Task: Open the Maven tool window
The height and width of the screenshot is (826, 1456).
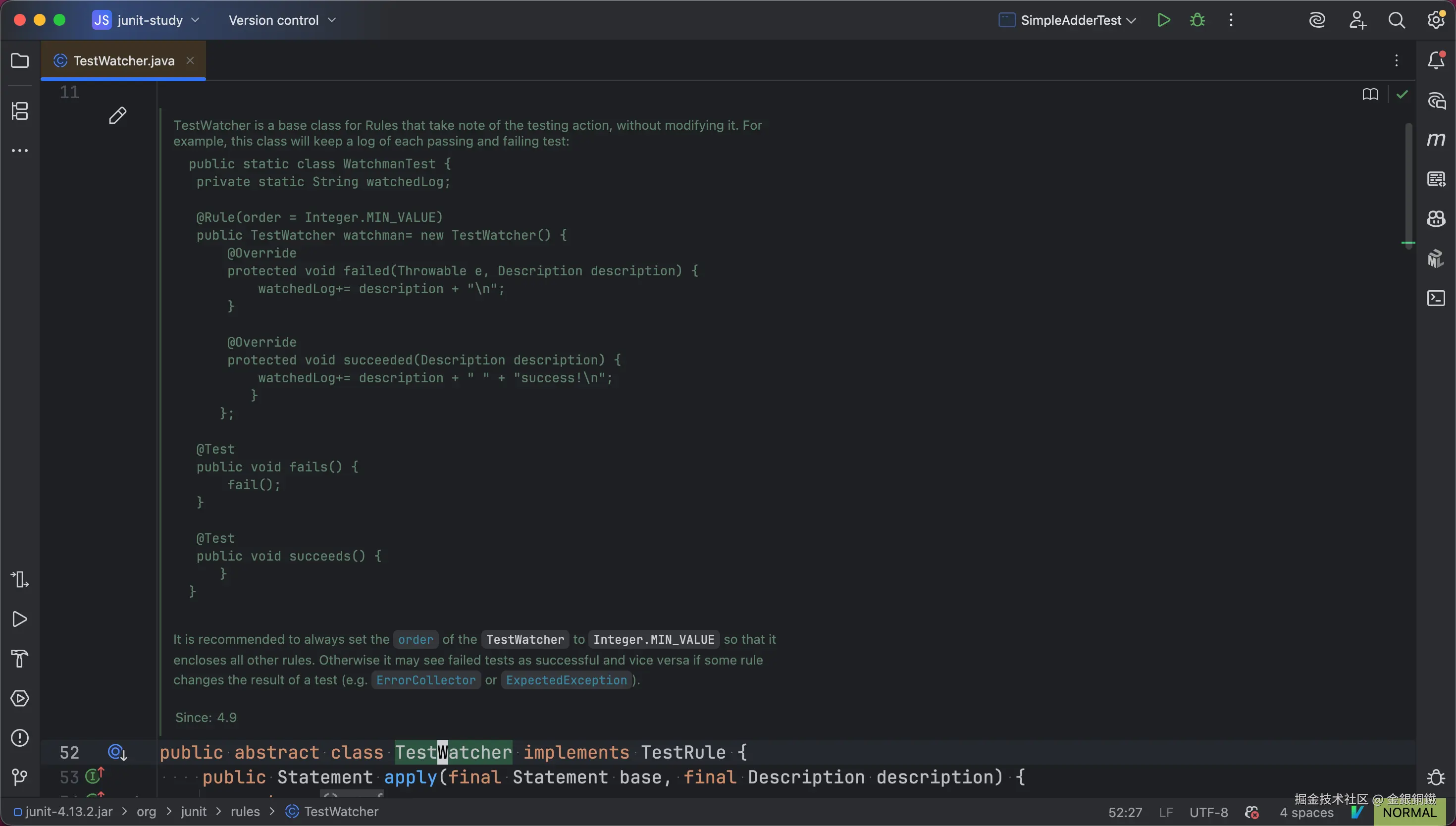Action: tap(1436, 140)
